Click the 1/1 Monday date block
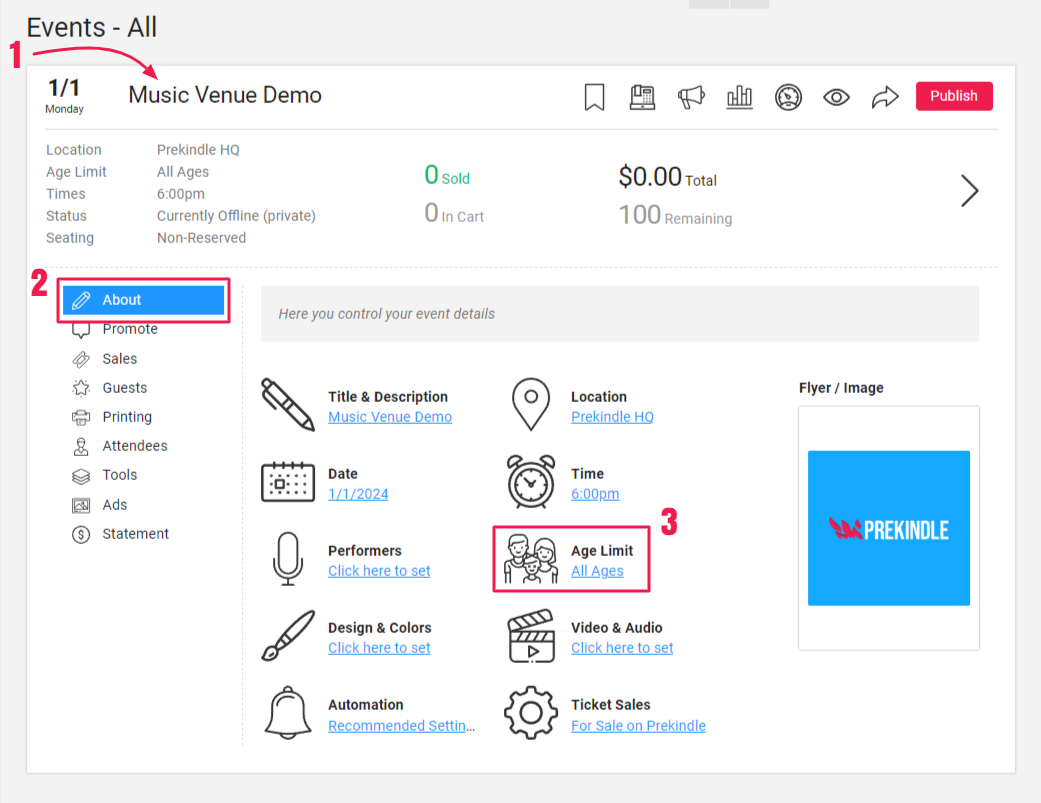The width and height of the screenshot is (1041, 803). pyautogui.click(x=64, y=96)
